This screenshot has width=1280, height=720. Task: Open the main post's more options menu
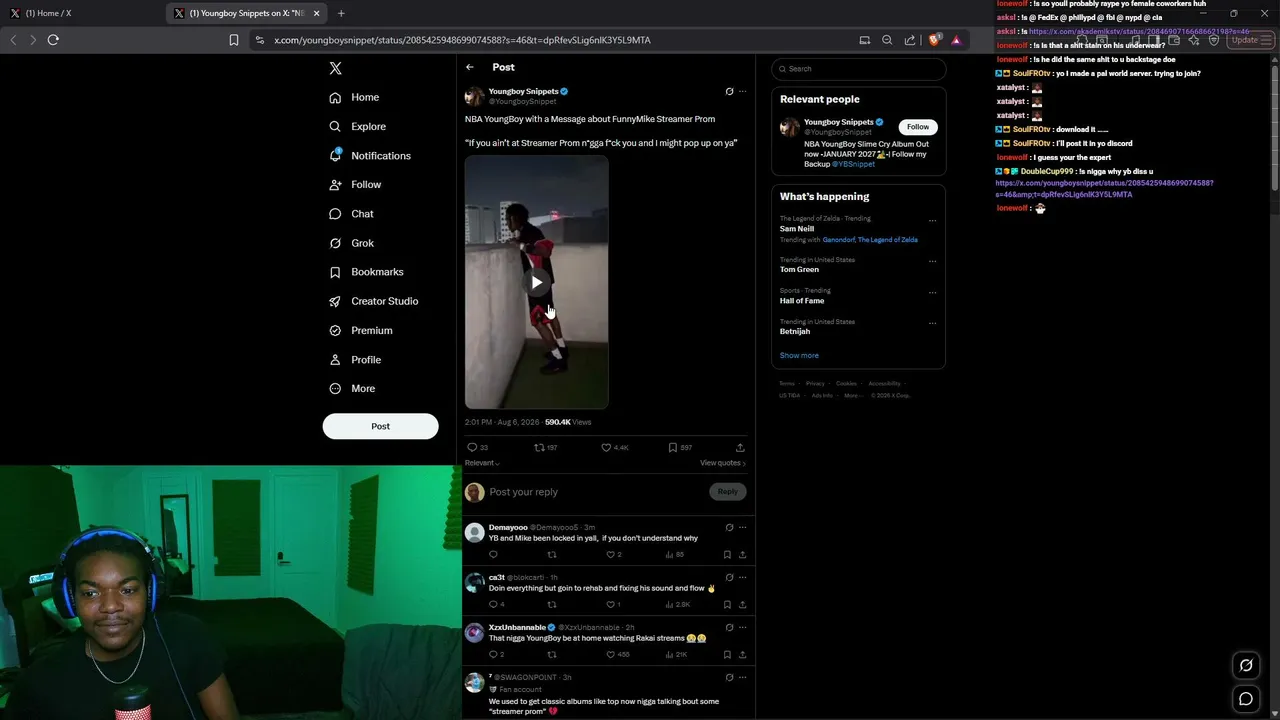click(x=742, y=91)
